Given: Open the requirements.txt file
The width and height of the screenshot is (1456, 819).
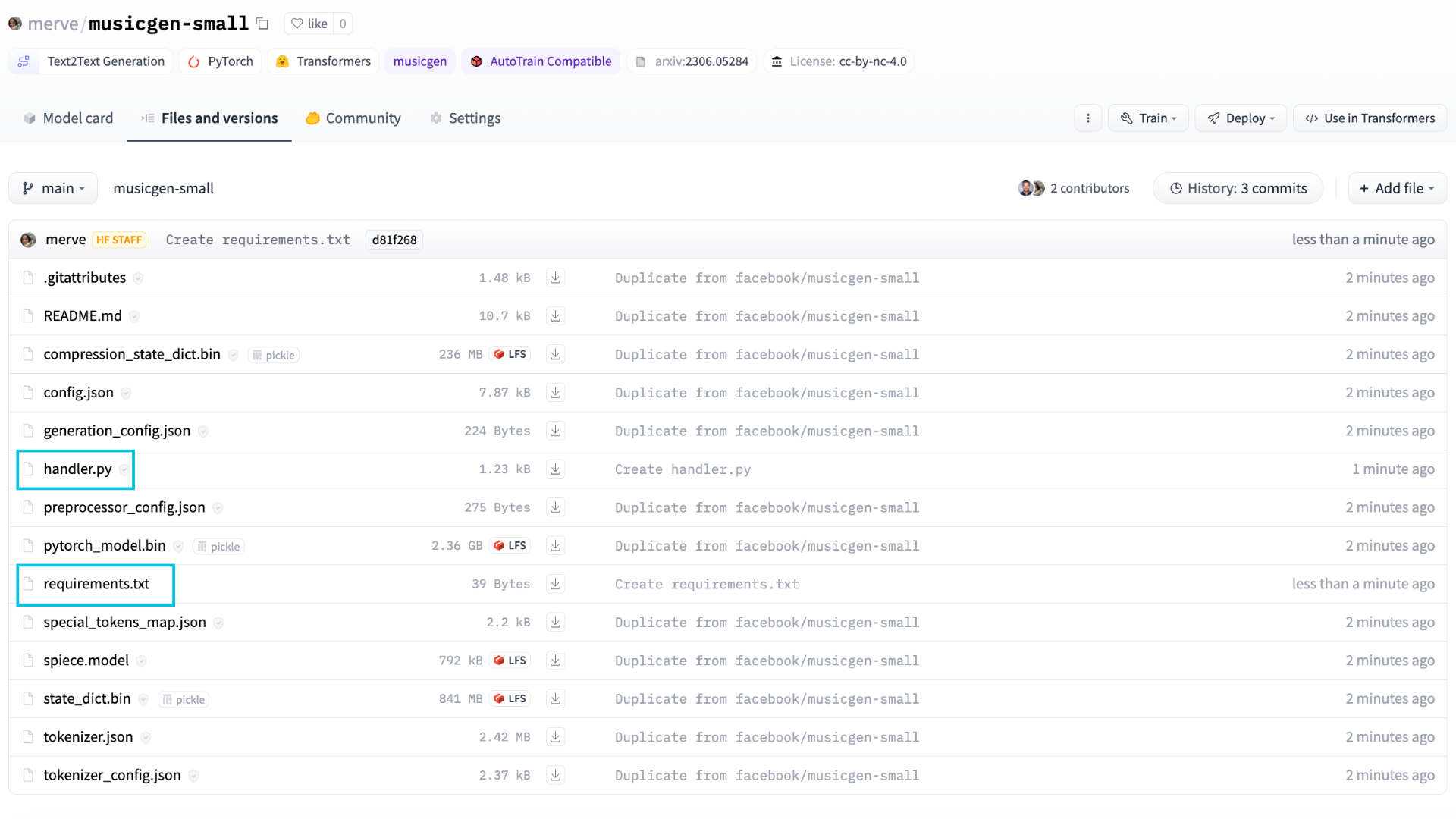Looking at the screenshot, I should (x=96, y=583).
